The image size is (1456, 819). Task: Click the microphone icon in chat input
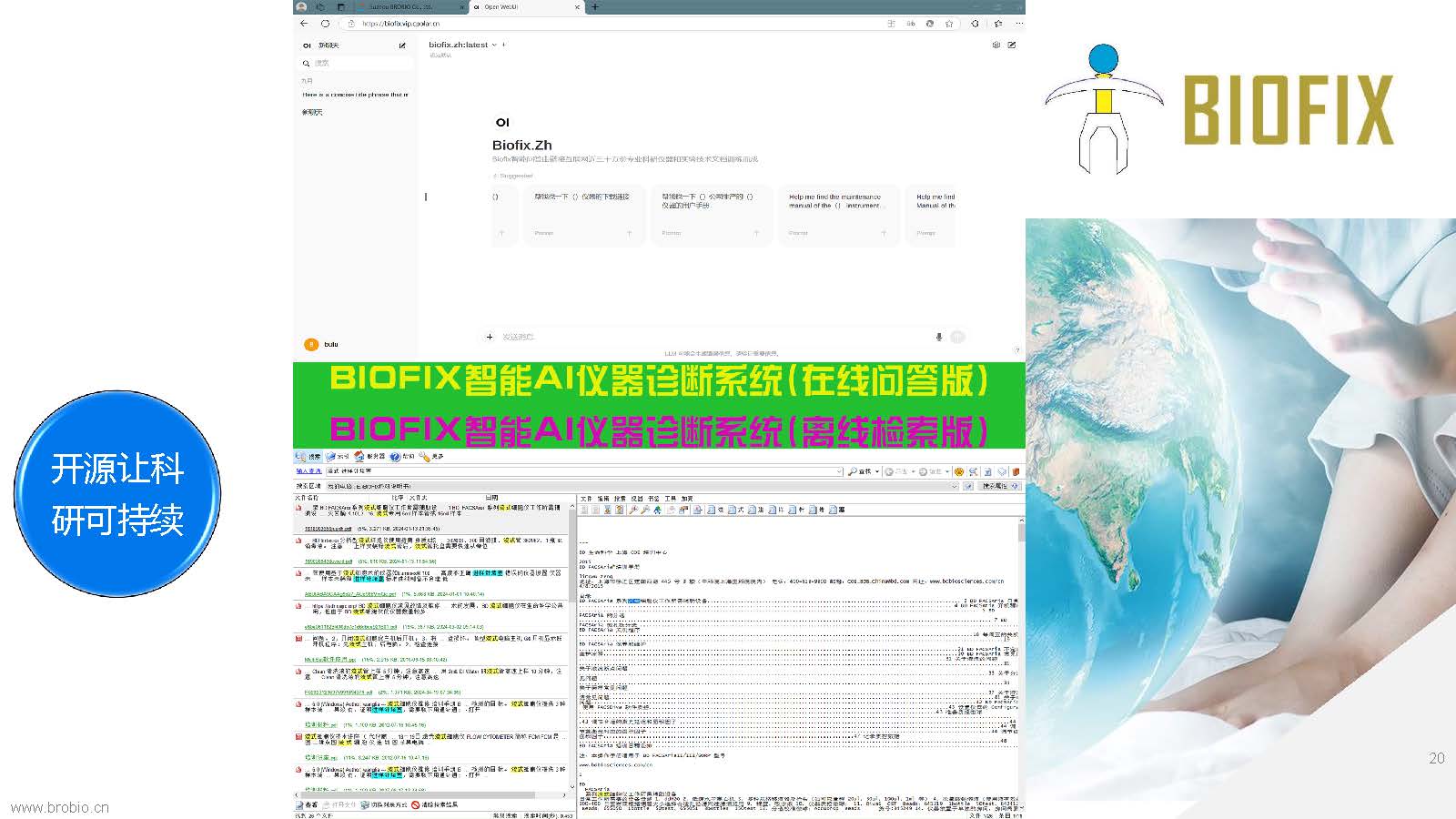[x=938, y=337]
